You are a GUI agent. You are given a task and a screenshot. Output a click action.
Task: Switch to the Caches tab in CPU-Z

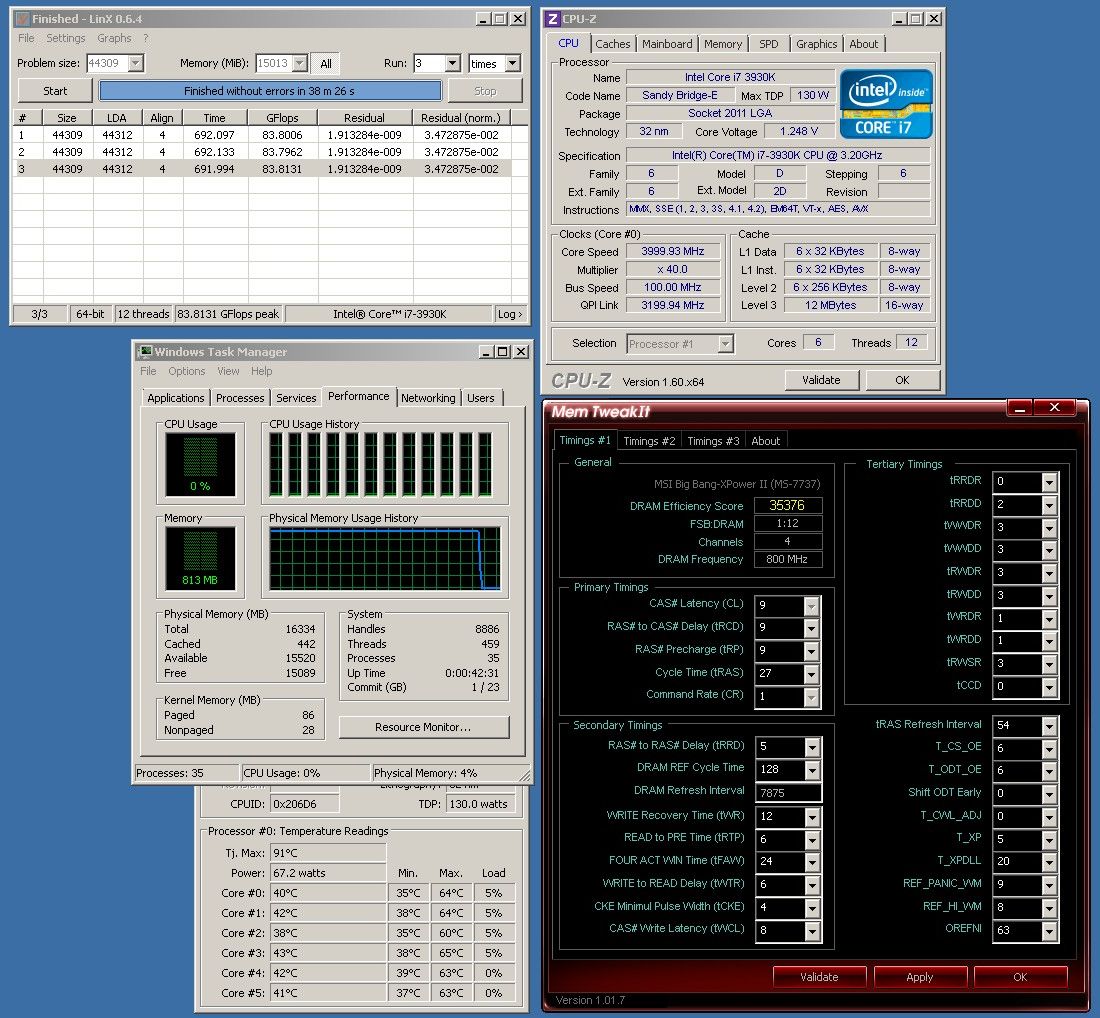pyautogui.click(x=613, y=44)
